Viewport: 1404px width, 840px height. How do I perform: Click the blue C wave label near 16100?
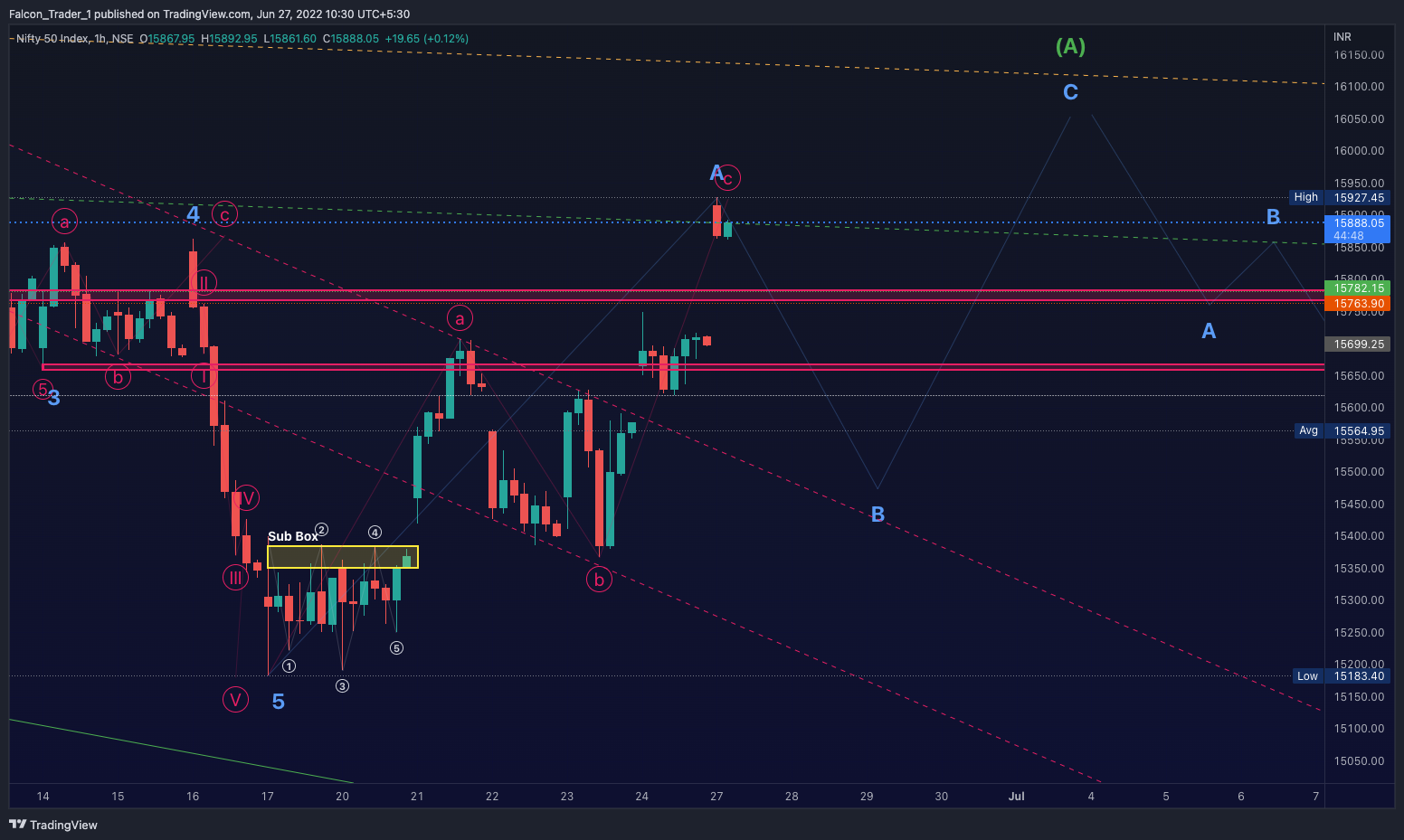point(1070,92)
